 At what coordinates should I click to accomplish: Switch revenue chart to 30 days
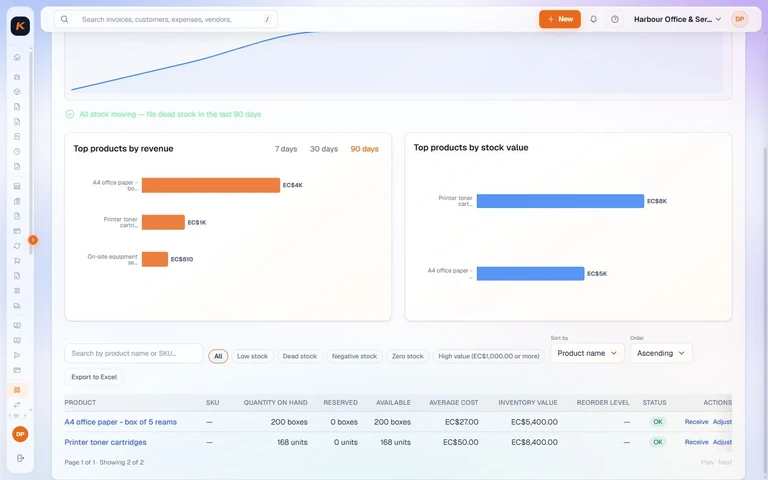pos(324,149)
